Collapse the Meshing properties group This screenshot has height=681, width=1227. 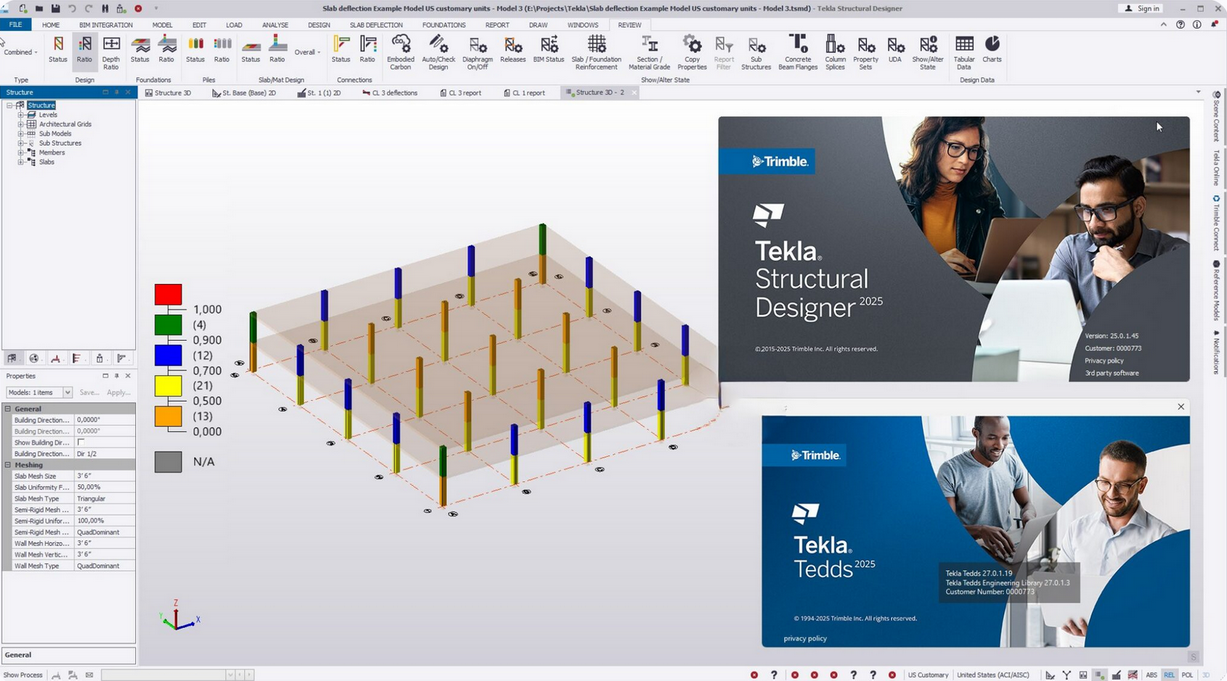point(8,465)
